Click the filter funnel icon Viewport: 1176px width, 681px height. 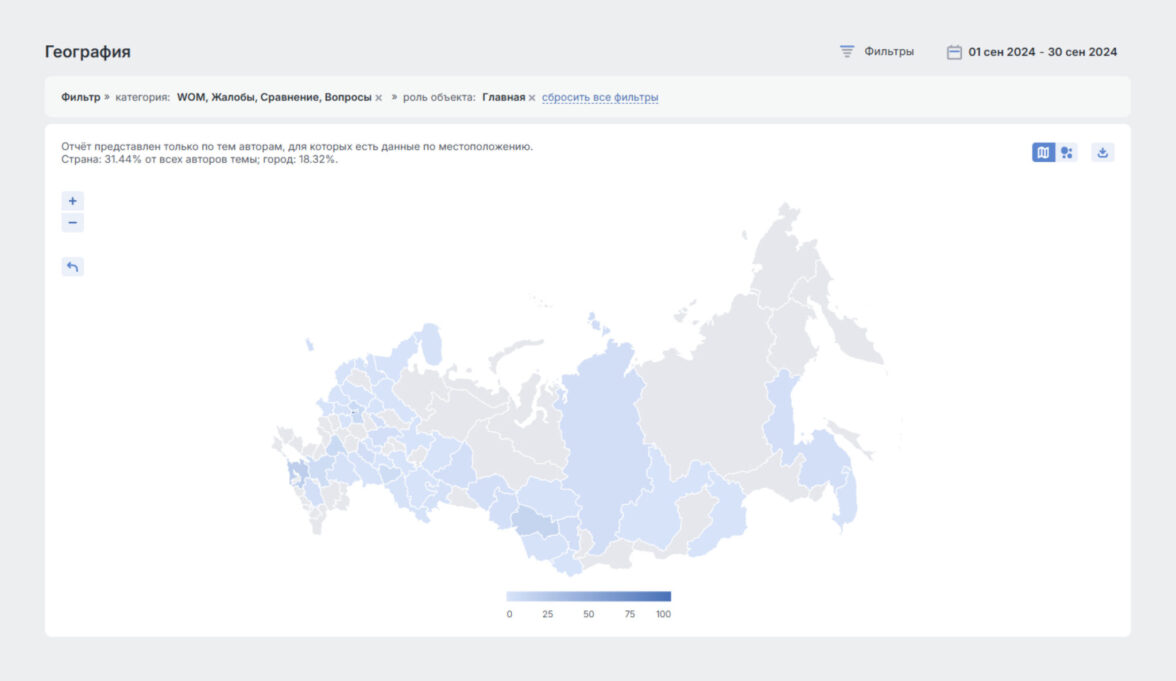click(x=847, y=52)
